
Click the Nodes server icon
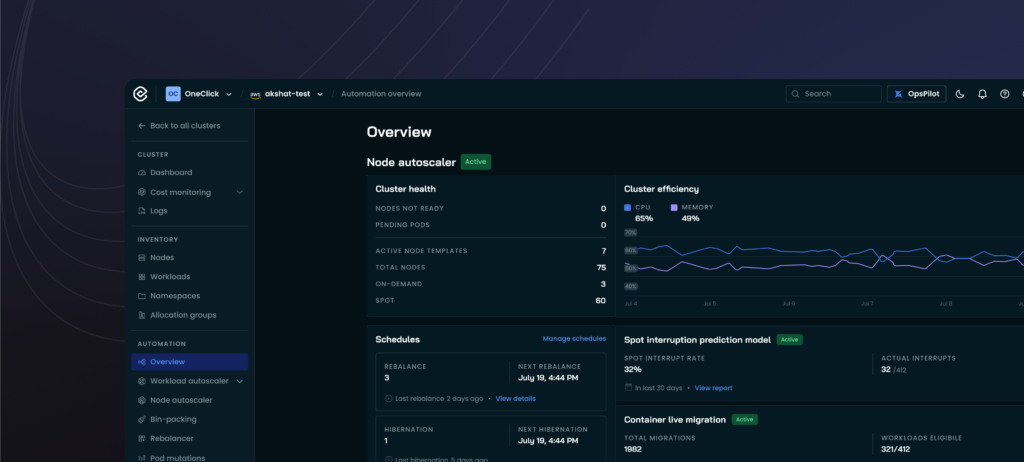(142, 257)
